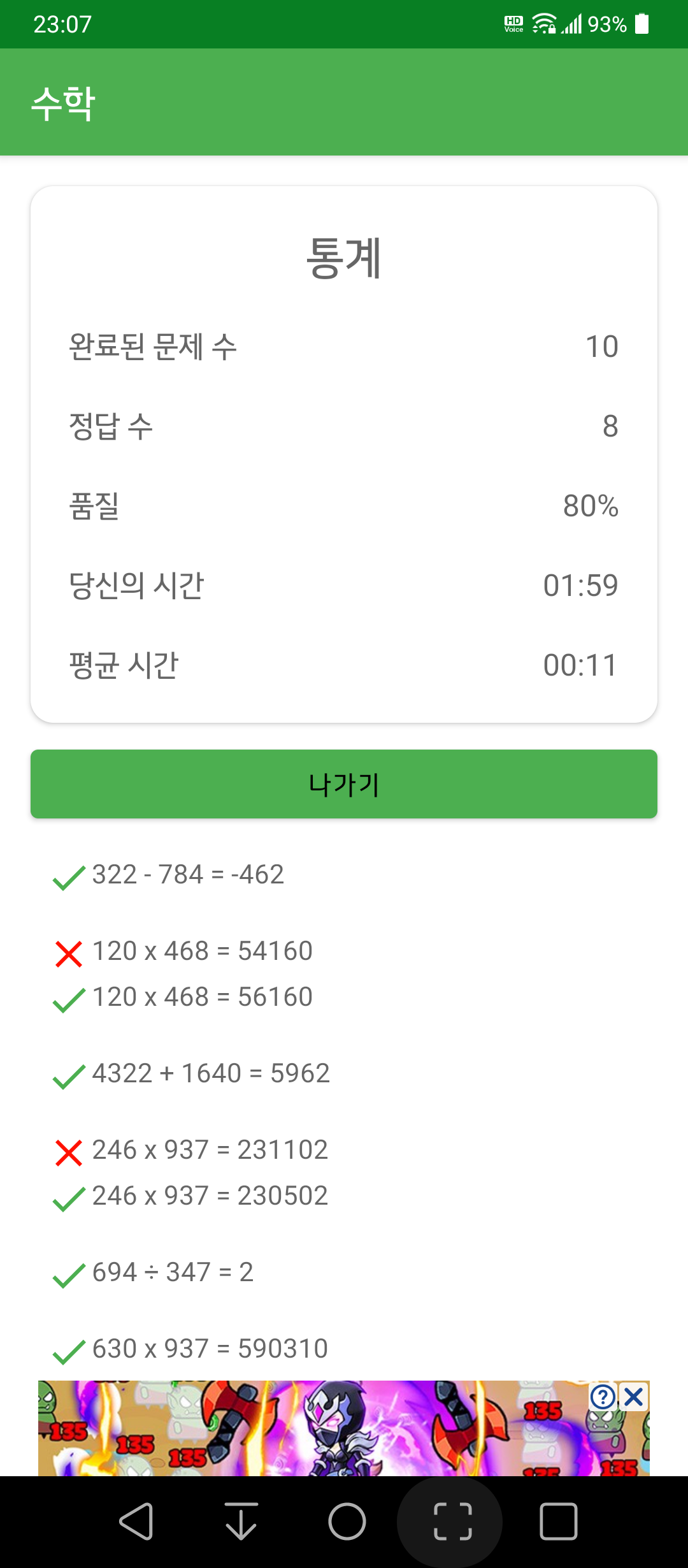The width and height of the screenshot is (688, 1568).
Task: Click the game advertisement banner
Action: pos(344,1428)
